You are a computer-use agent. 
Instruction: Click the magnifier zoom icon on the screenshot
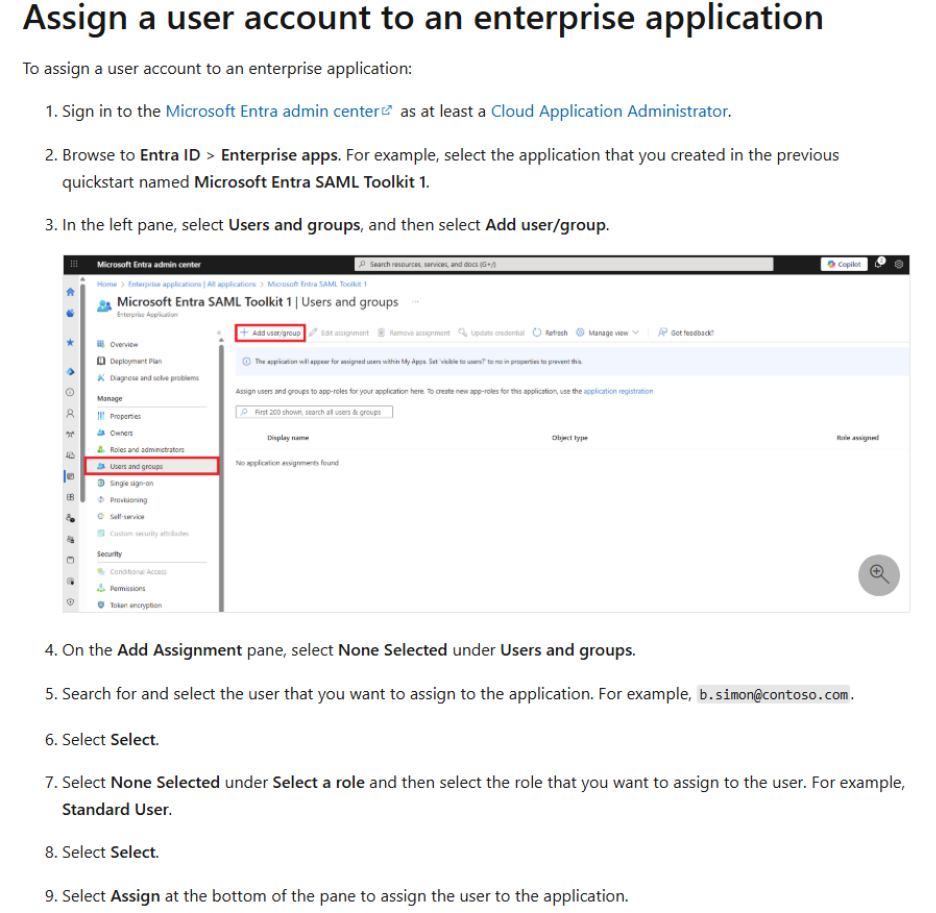coord(878,574)
